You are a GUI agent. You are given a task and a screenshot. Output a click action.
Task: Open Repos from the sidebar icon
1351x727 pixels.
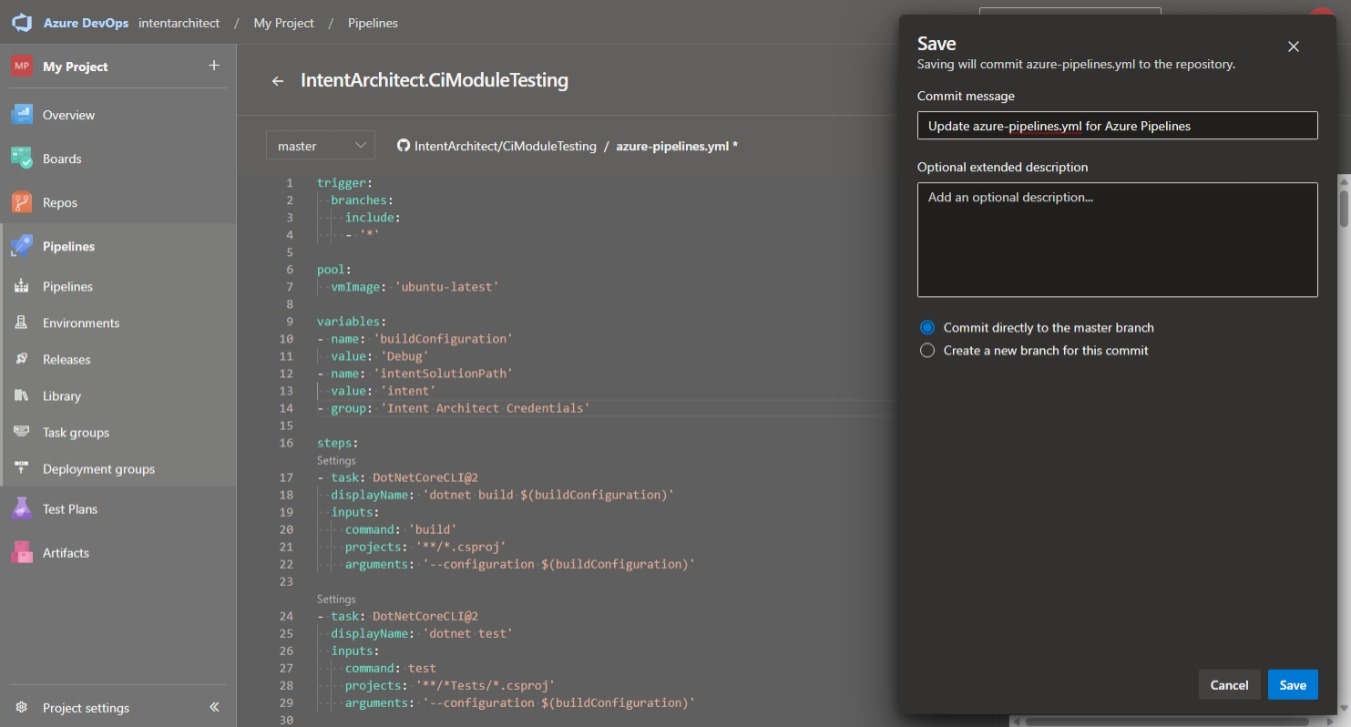click(22, 202)
